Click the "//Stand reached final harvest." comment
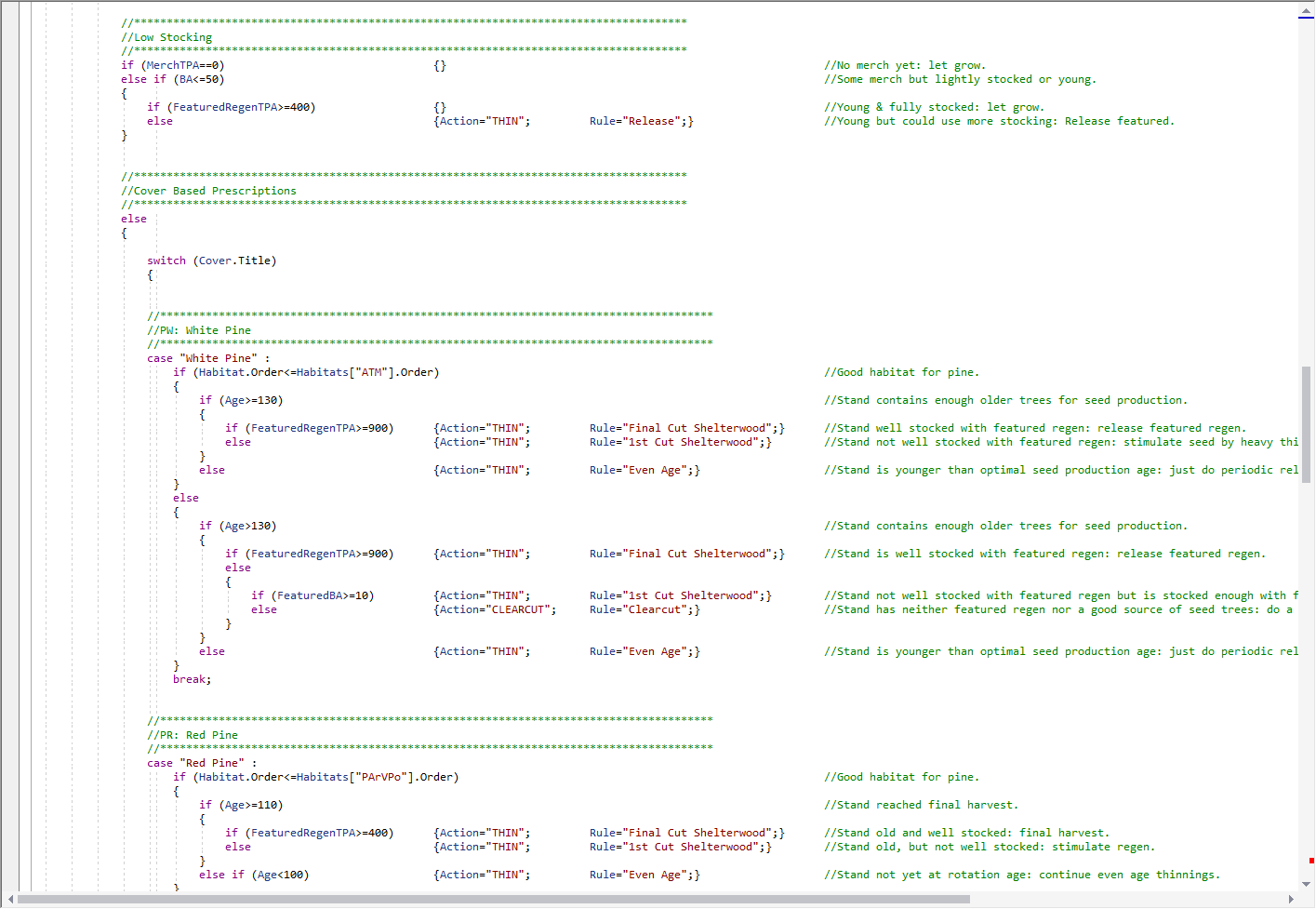The height and width of the screenshot is (909, 1316). (922, 805)
